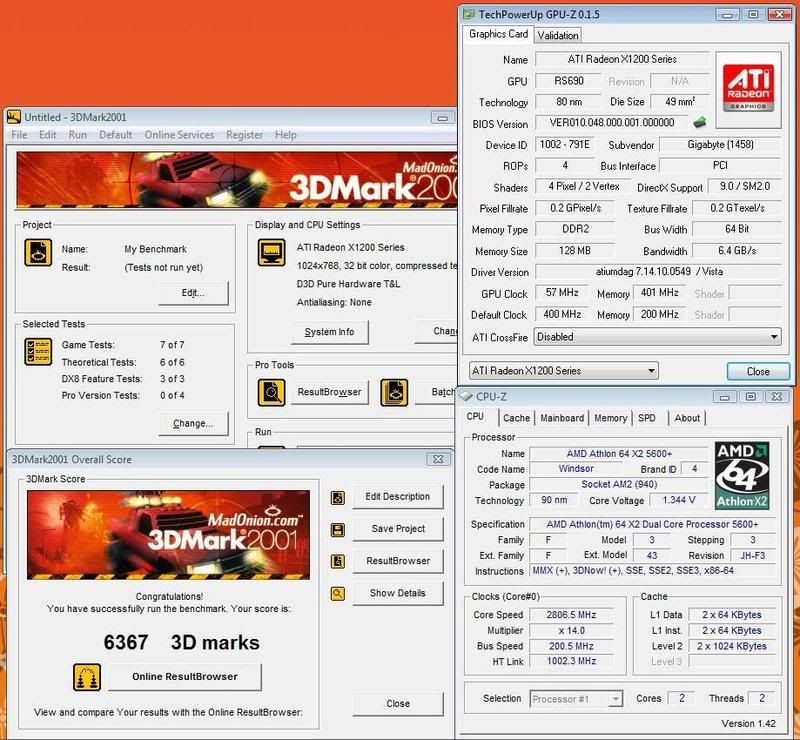The image size is (800, 740).
Task: Click the Instructions field in CPU-Z
Action: (x=652, y=571)
